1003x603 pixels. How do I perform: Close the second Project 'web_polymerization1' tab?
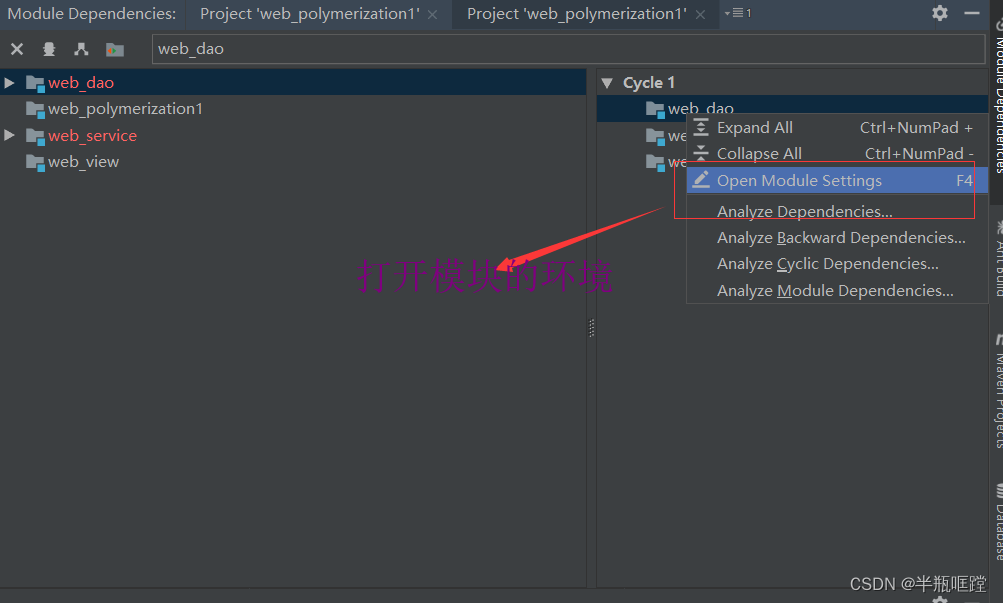coord(699,13)
